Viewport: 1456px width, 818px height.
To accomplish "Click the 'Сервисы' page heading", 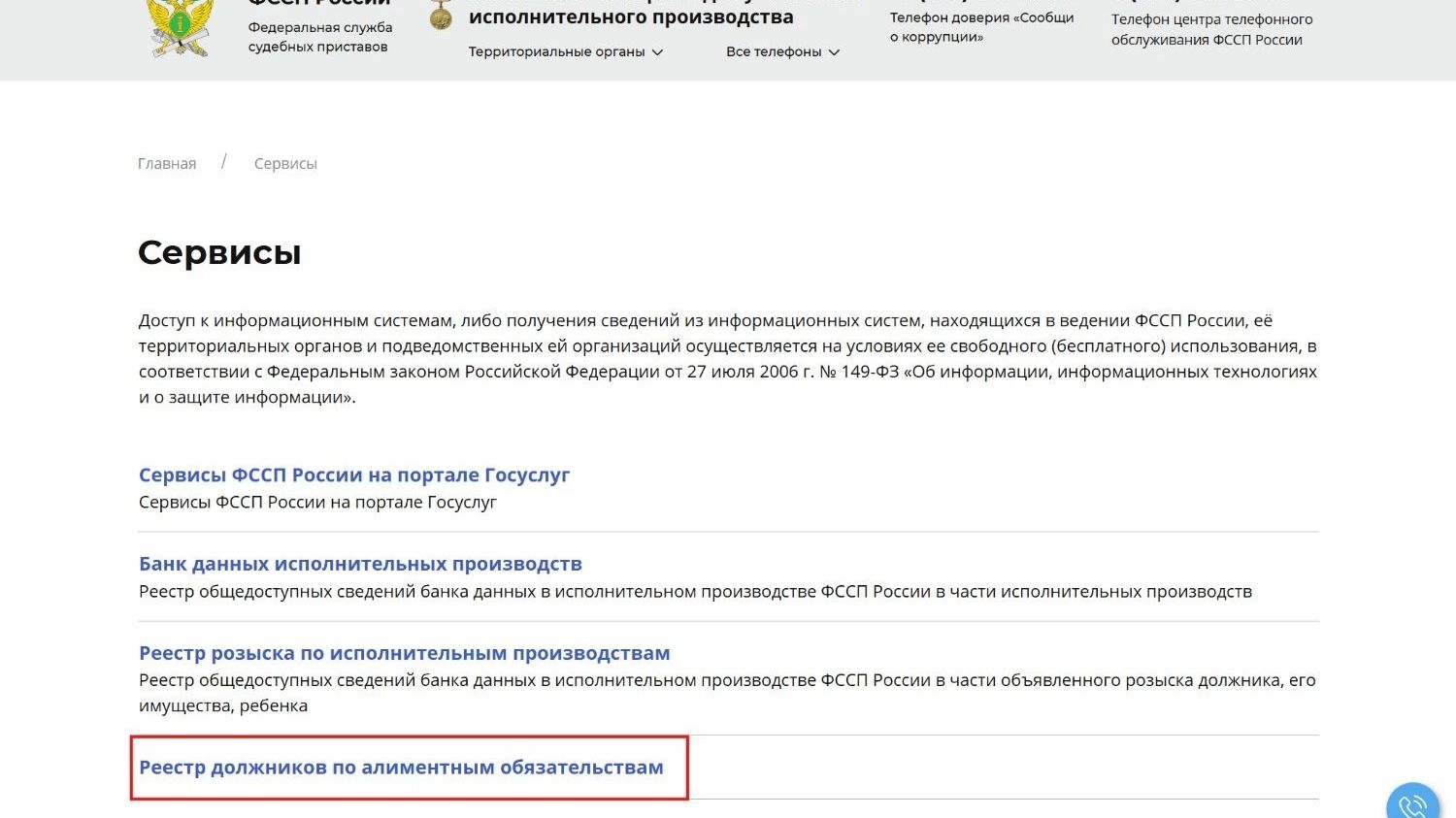I will 219,253.
